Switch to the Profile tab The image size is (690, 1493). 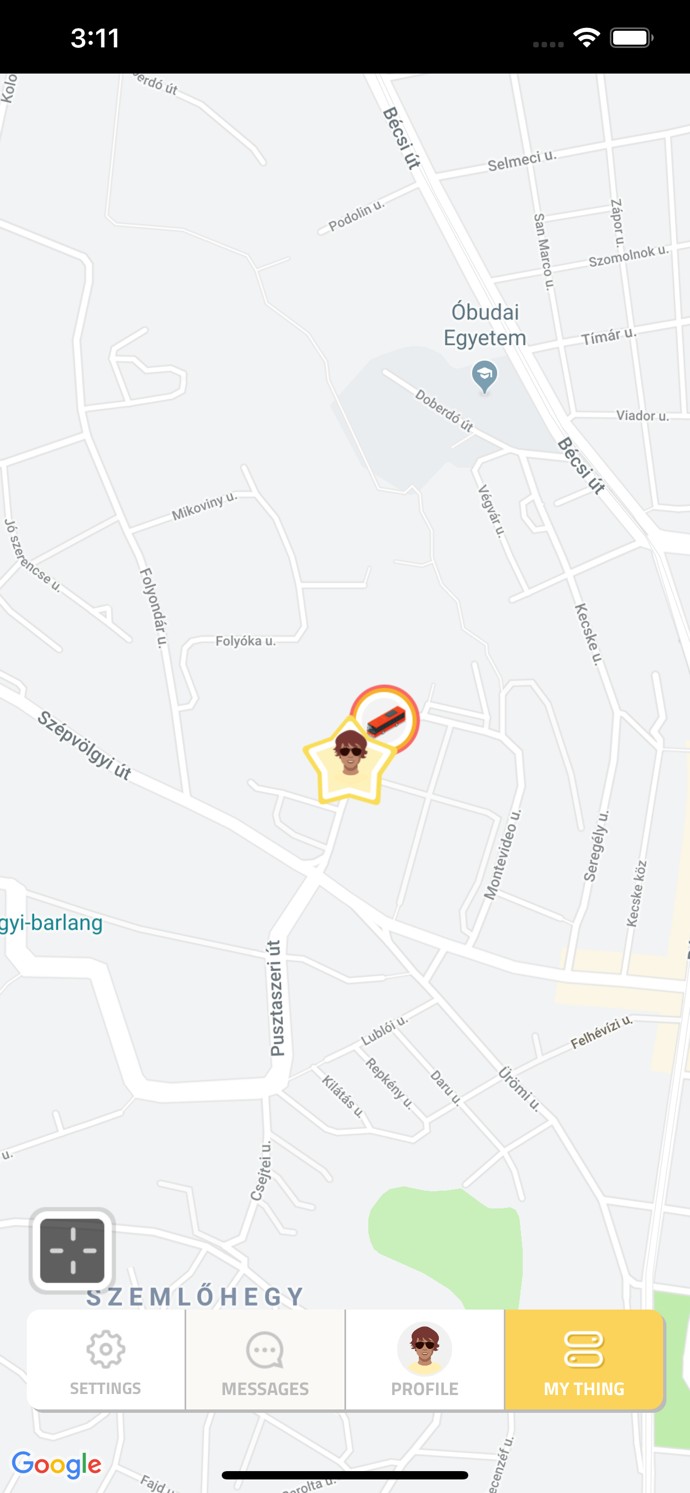click(425, 1360)
